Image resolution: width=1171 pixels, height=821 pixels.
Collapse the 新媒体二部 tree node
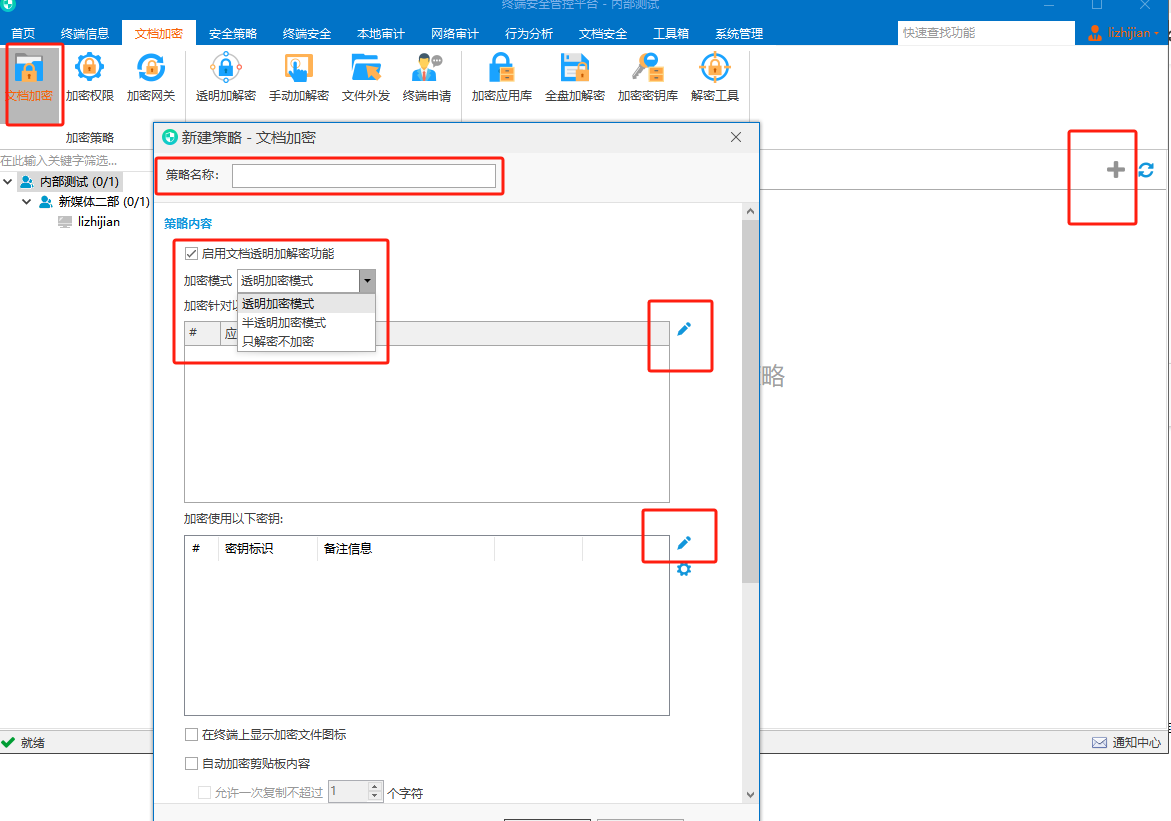tap(26, 202)
